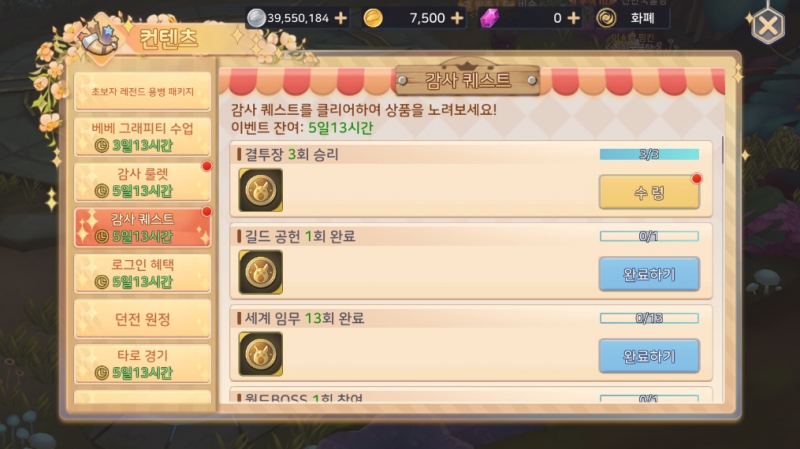Click the plus icon beside purple gems
Image resolution: width=800 pixels, height=449 pixels.
[x=573, y=18]
